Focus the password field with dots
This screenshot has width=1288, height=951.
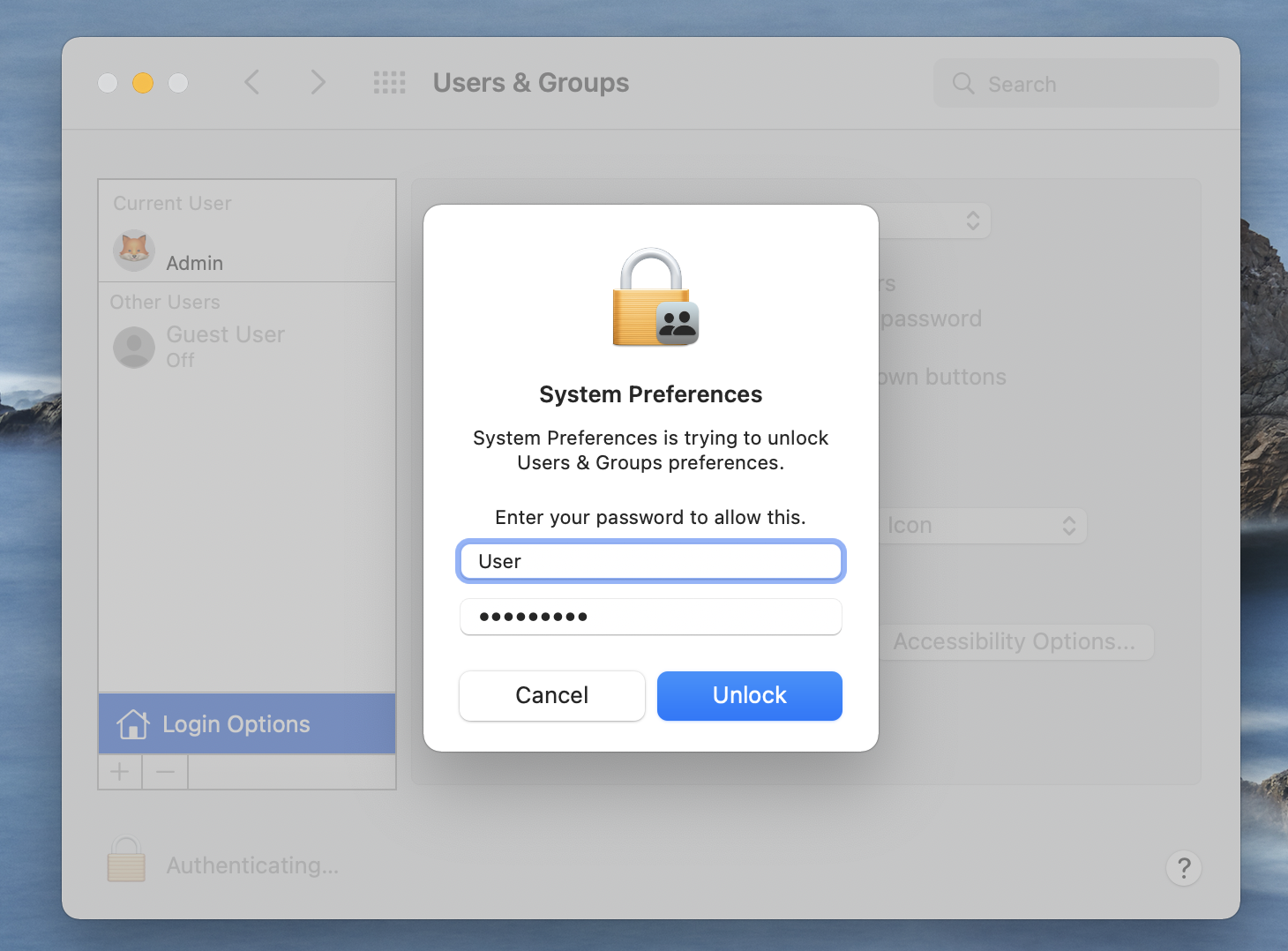pyautogui.click(x=651, y=617)
